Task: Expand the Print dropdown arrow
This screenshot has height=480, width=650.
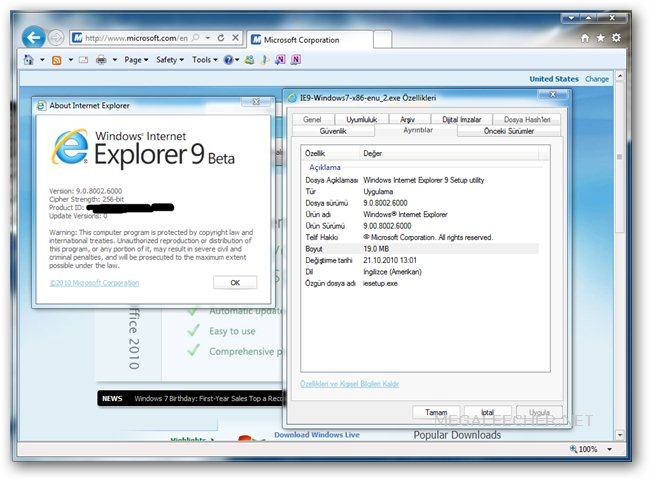Action: tap(115, 60)
